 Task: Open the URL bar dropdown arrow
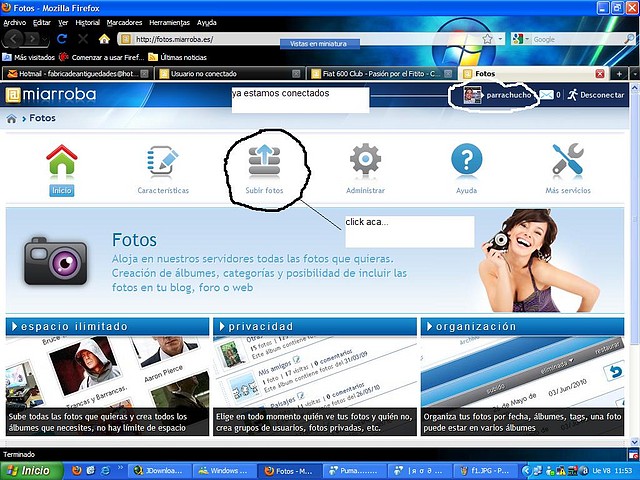click(x=500, y=39)
